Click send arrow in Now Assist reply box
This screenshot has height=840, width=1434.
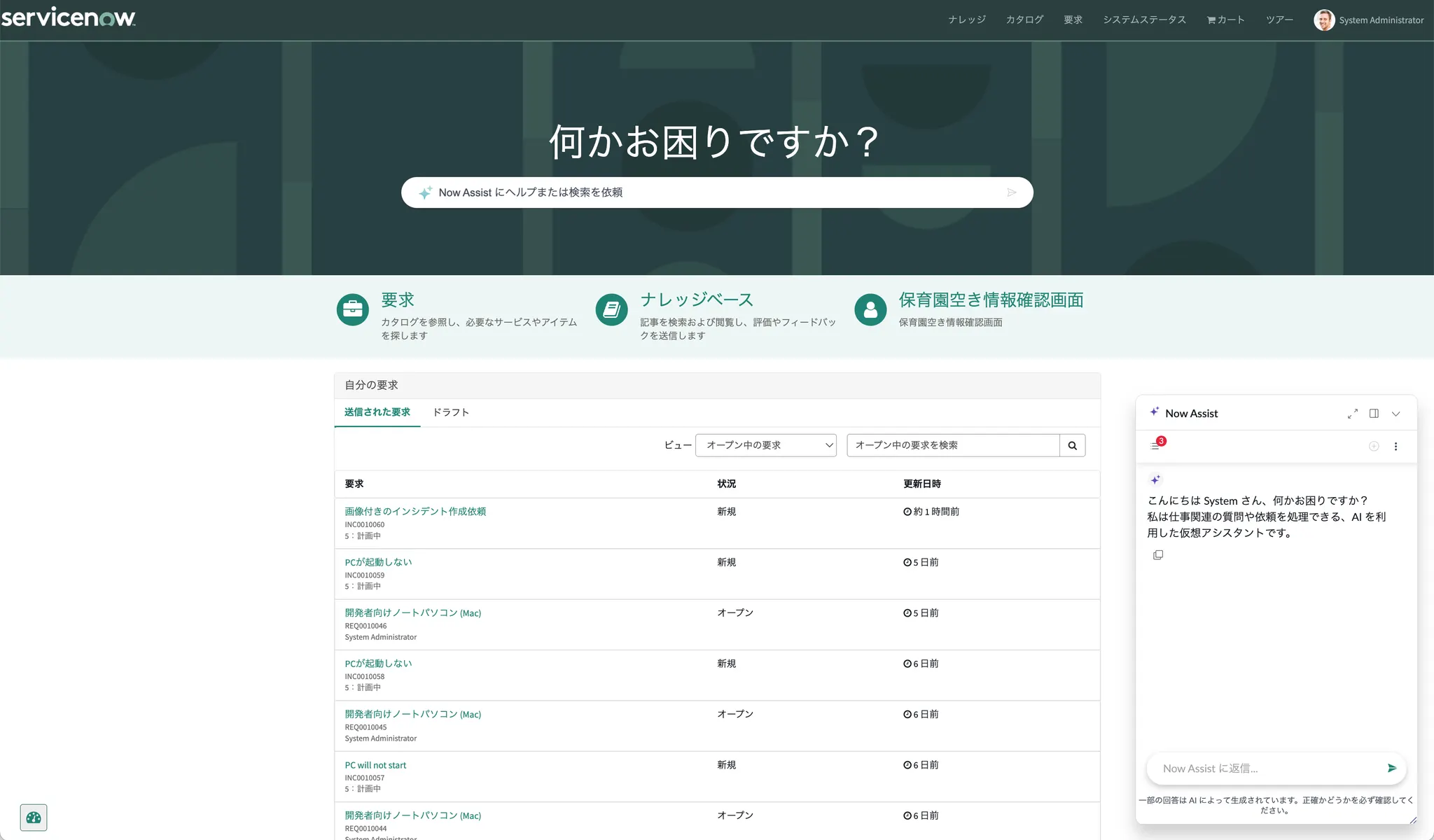coord(1391,768)
